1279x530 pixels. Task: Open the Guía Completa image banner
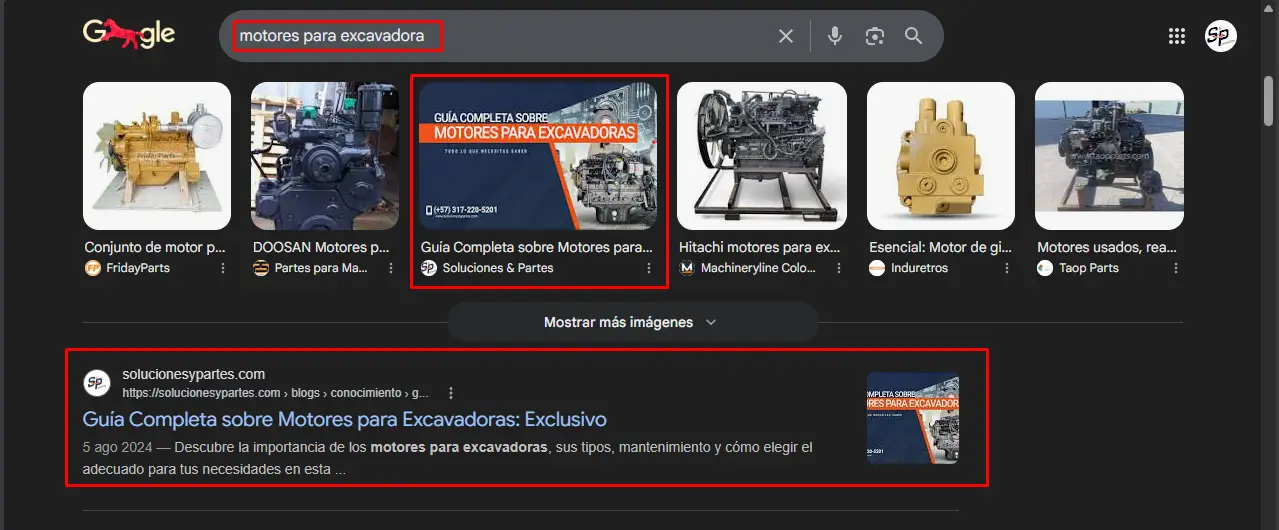tap(538, 156)
